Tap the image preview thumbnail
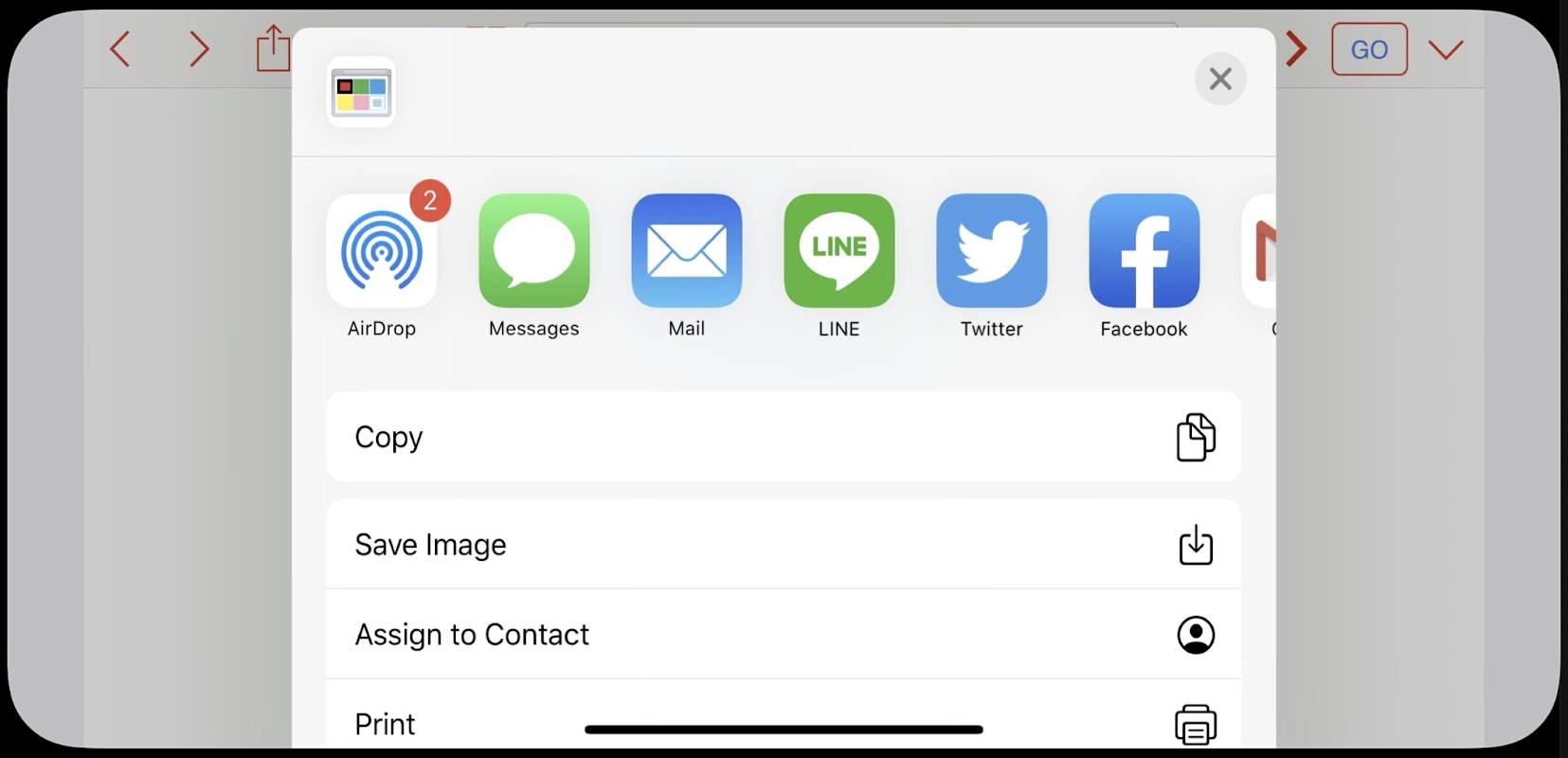1568x758 pixels. [x=361, y=92]
